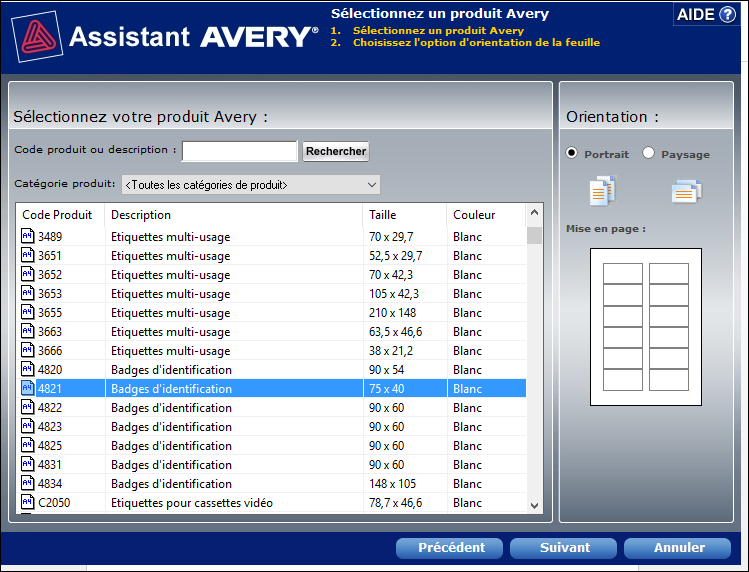Click the A4 icon beside code 3655

(x=28, y=312)
